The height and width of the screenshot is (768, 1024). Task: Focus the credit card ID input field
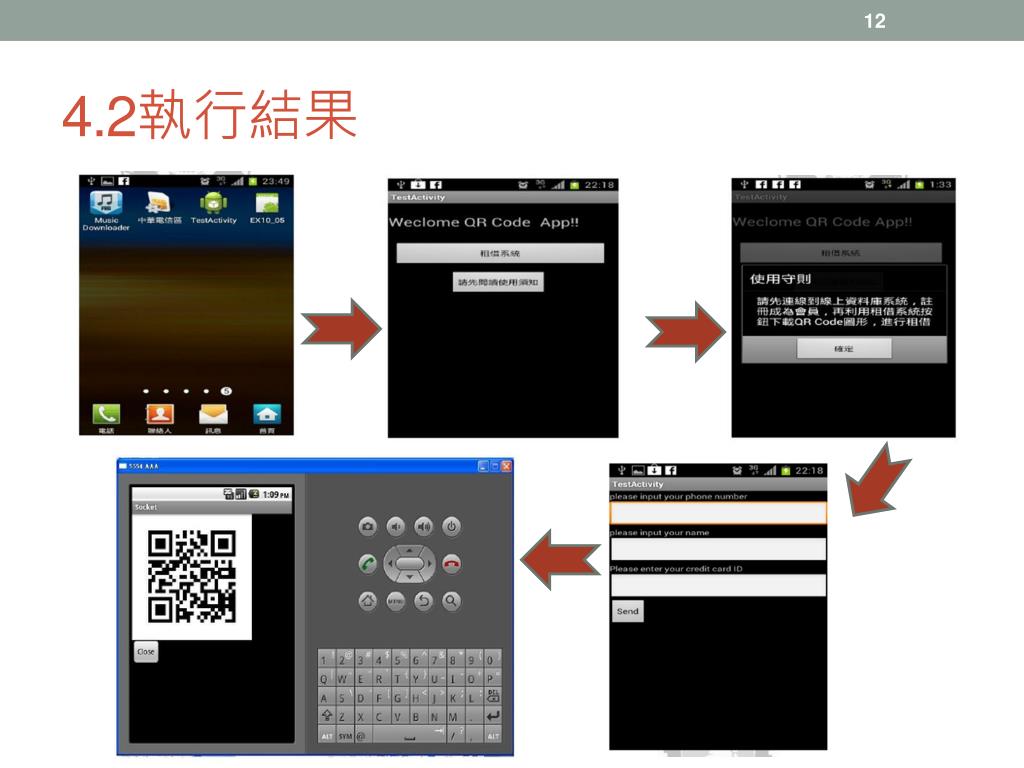click(718, 585)
